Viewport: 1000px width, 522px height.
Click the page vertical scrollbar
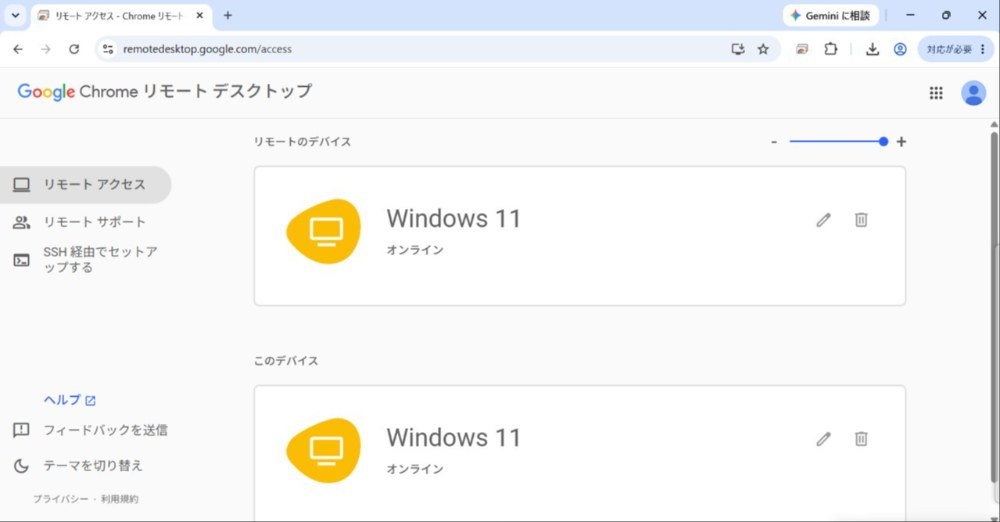[994, 306]
